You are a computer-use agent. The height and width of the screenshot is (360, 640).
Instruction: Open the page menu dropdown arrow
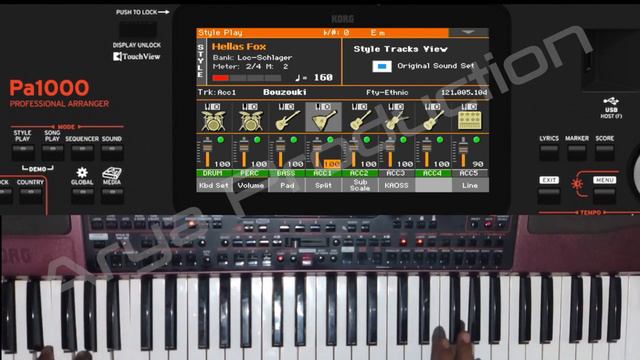pos(468,32)
